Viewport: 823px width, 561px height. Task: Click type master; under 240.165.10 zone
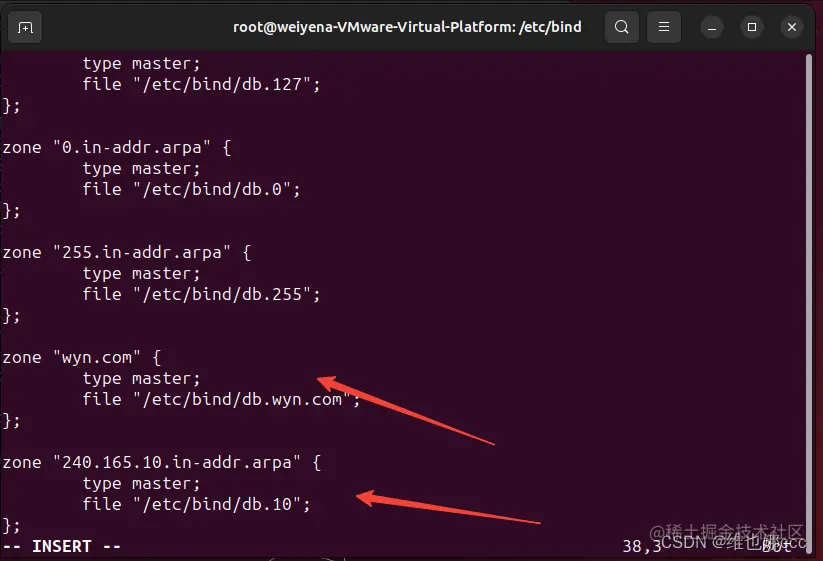[x=141, y=483]
